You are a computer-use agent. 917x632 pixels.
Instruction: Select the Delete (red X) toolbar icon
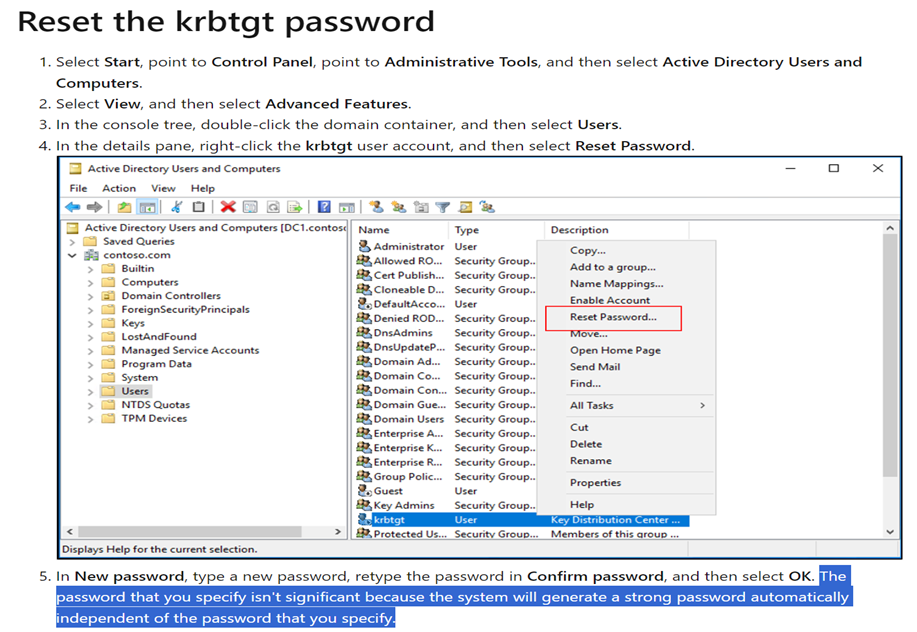click(226, 206)
